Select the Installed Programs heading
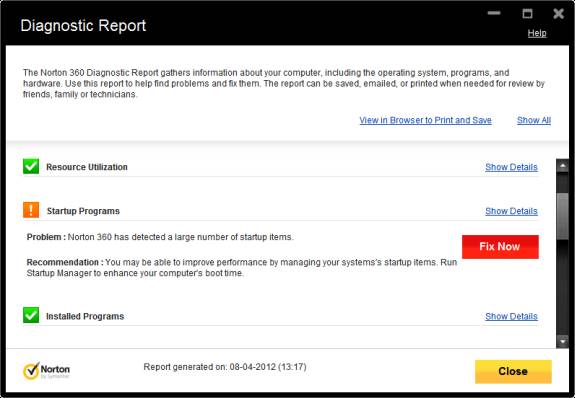The image size is (575, 398). (85, 316)
